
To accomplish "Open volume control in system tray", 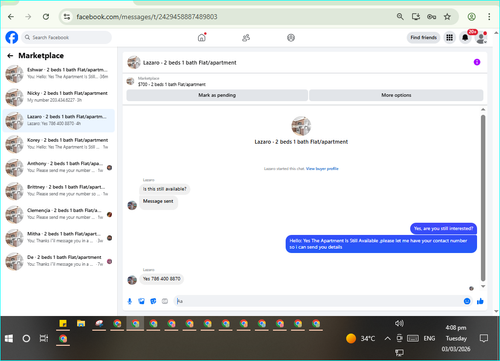I will pyautogui.click(x=399, y=323).
